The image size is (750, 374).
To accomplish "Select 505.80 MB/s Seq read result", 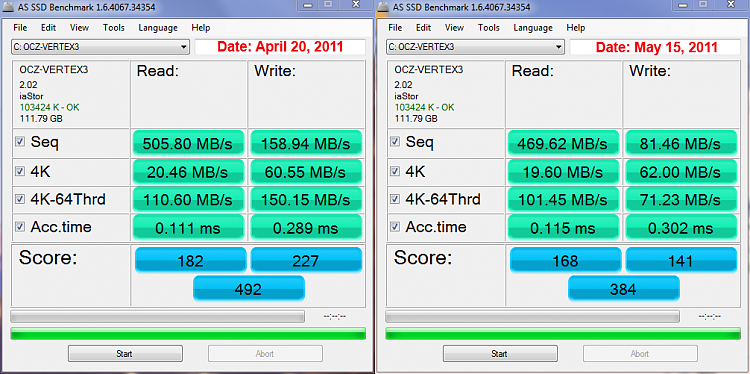I will coord(188,143).
